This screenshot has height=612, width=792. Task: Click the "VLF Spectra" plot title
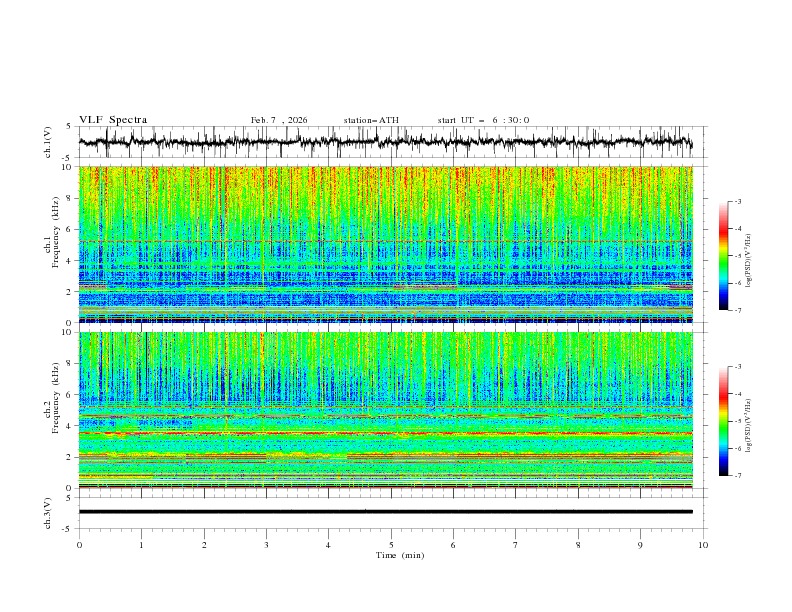point(113,120)
